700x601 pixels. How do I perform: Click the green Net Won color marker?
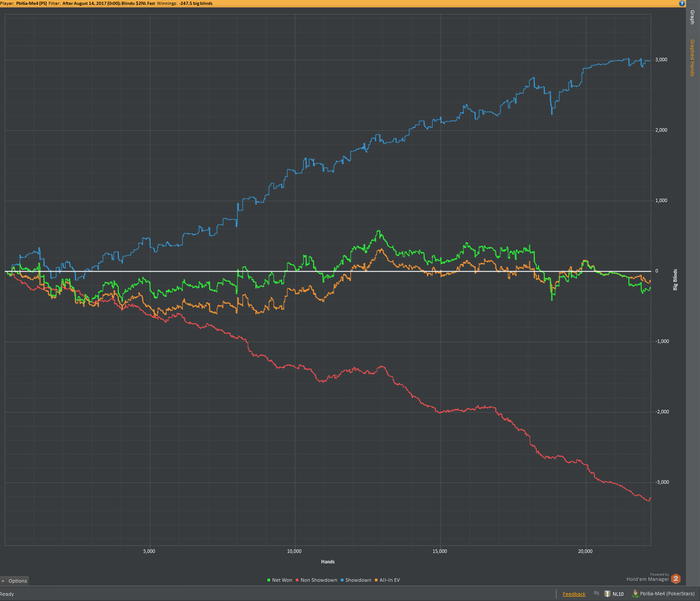tap(269, 580)
